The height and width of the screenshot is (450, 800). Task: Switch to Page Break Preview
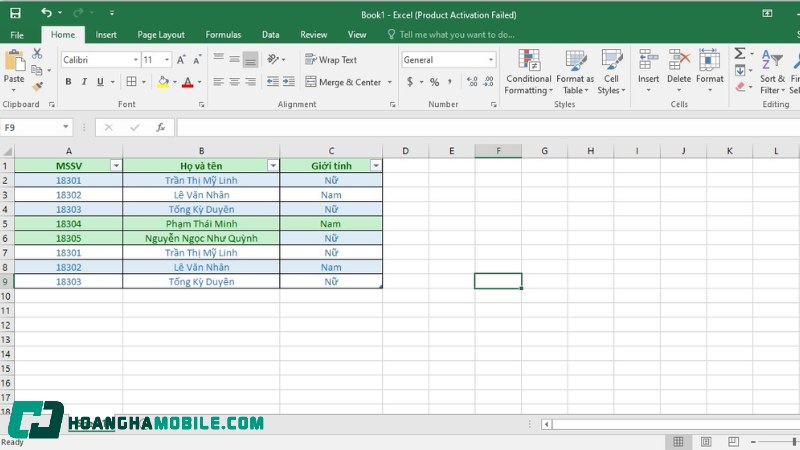click(733, 441)
